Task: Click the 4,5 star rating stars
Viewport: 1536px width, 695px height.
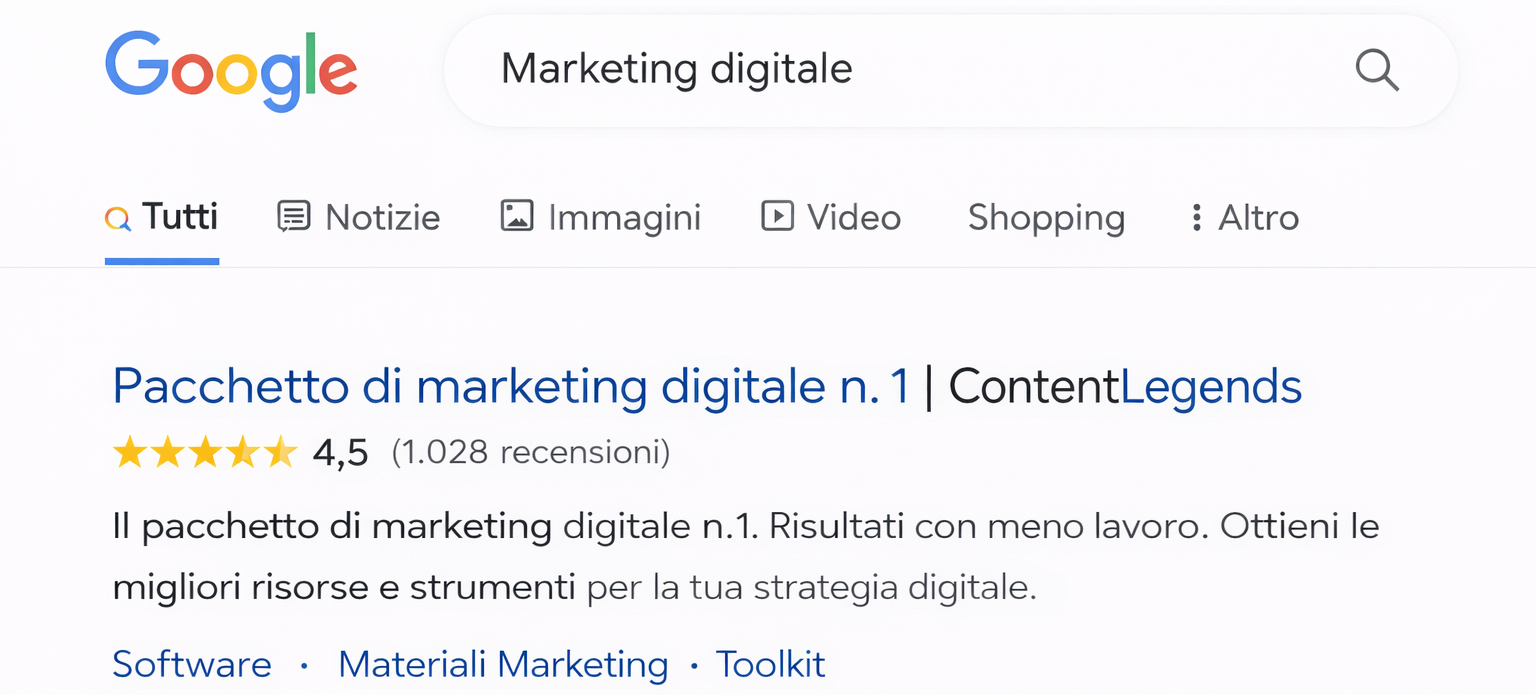Action: (205, 453)
